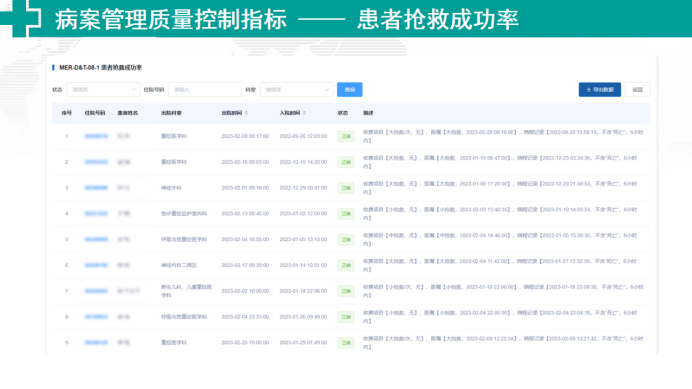Click 新生儿科、儿童重症医学科 department cell
Screen dimensions: 692x389
click(x=187, y=291)
